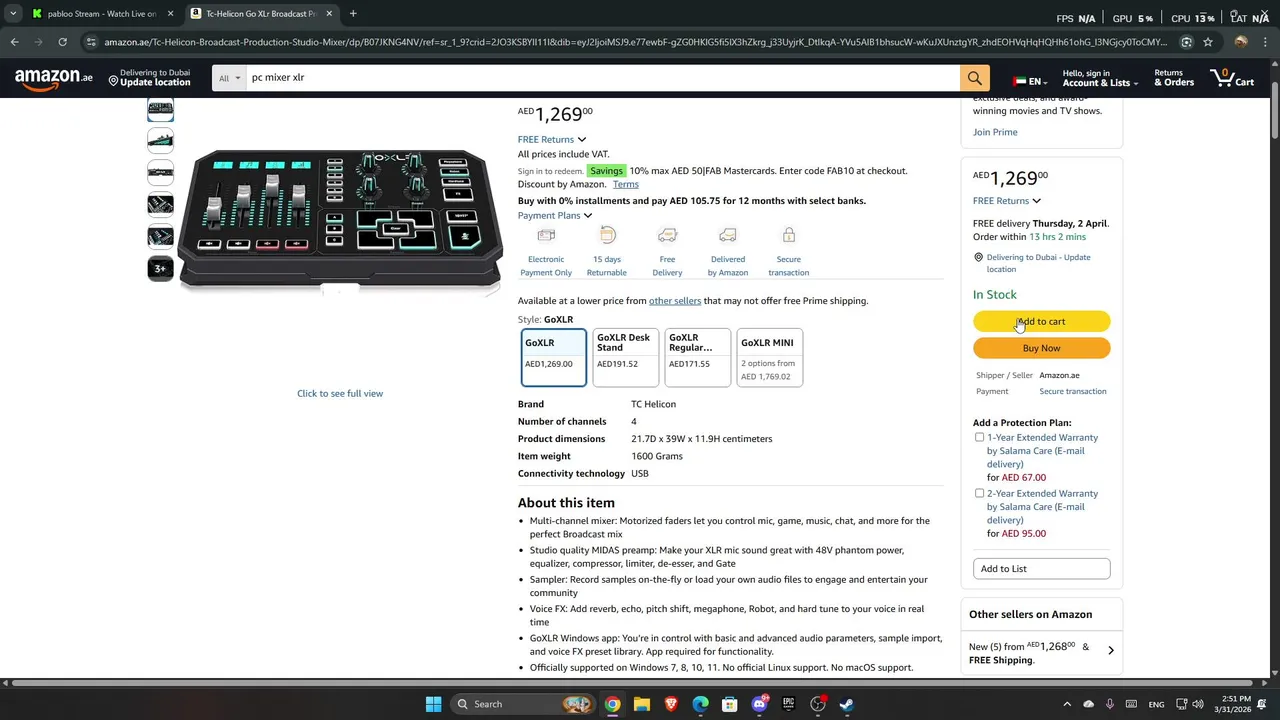Select the GoXLR MINI style option

coord(770,357)
